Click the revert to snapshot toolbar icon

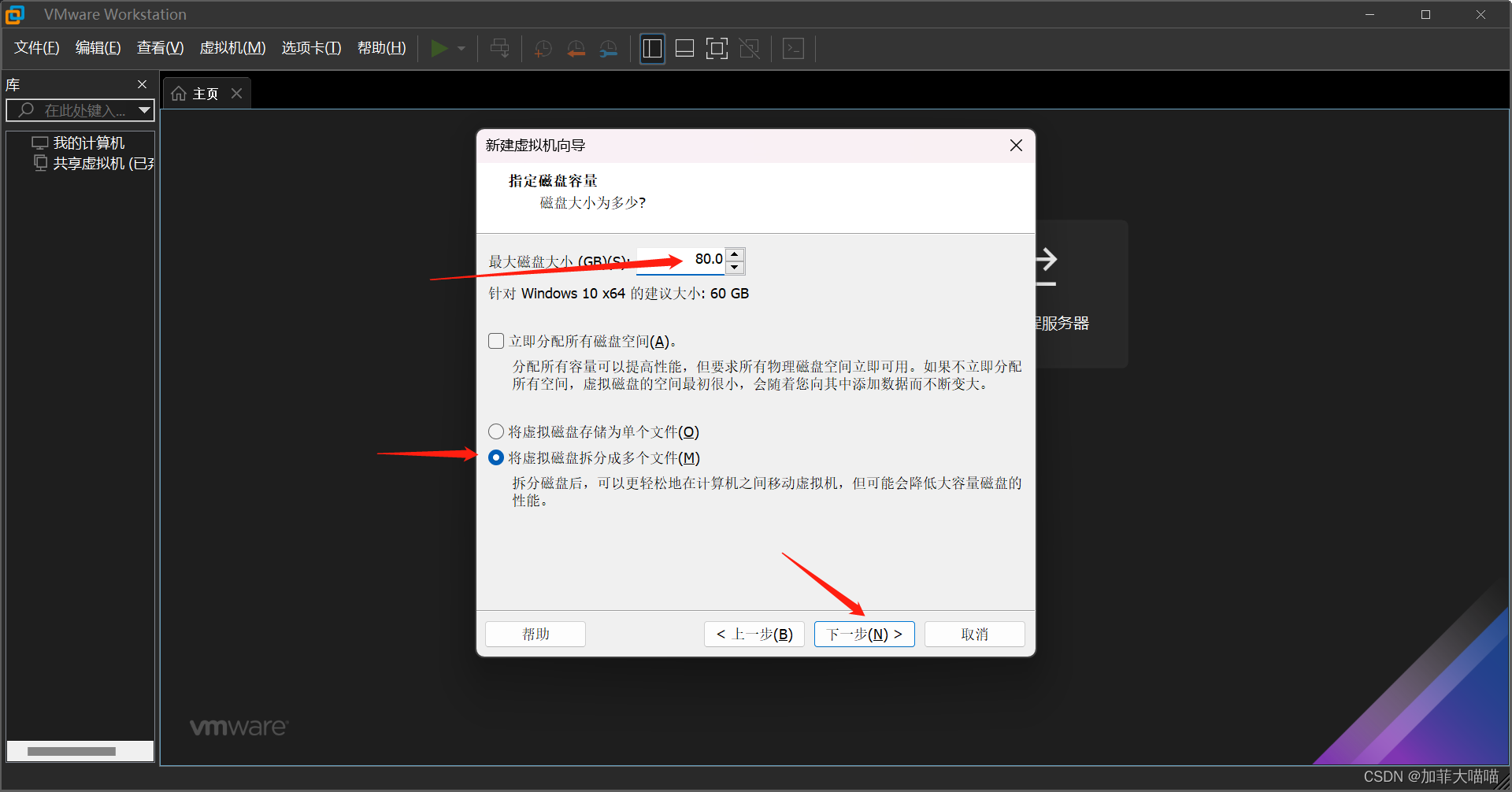pyautogui.click(x=576, y=49)
